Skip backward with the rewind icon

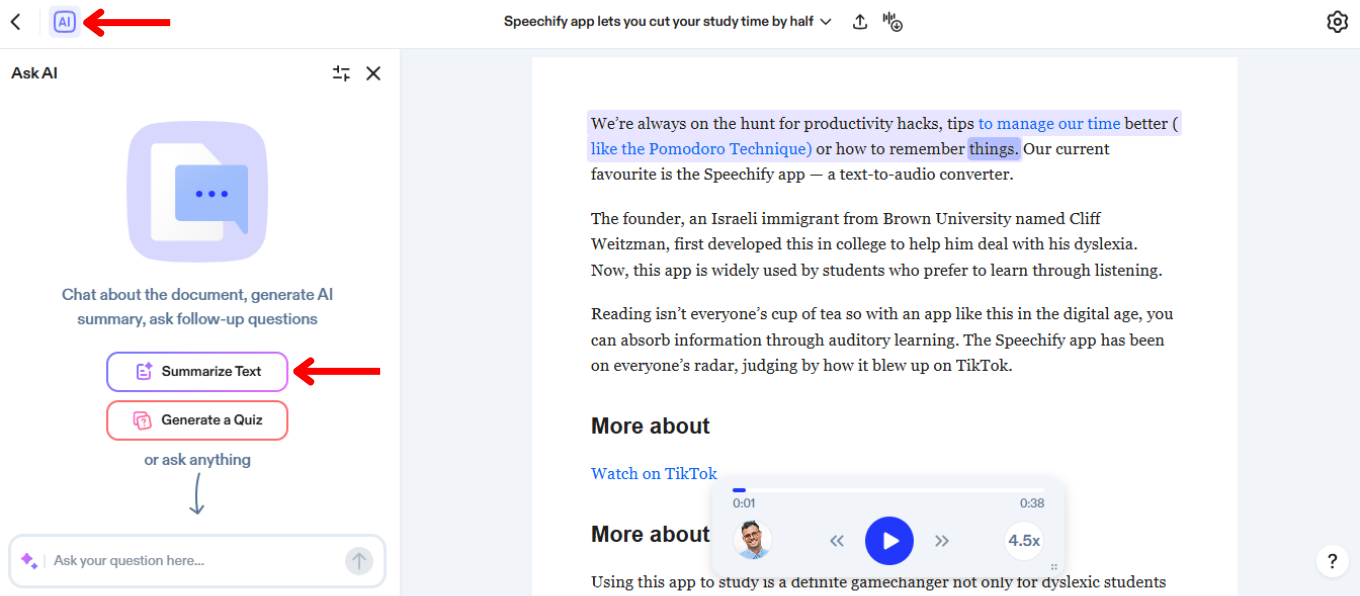837,541
